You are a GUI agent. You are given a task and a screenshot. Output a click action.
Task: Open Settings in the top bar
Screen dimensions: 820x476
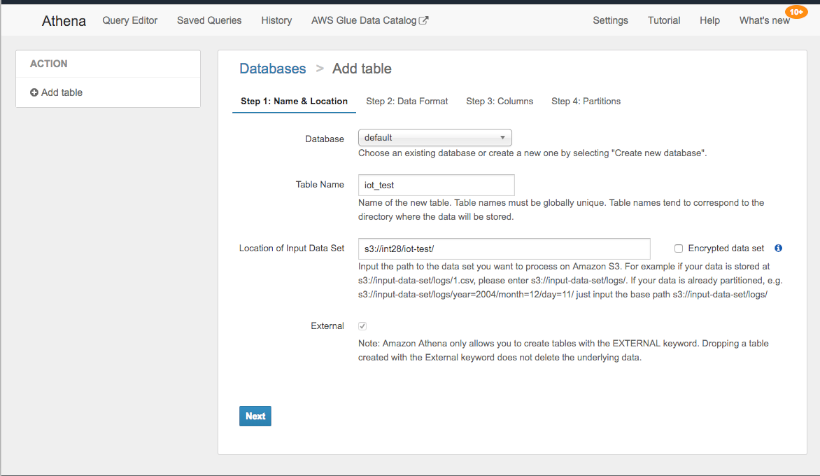(x=610, y=20)
